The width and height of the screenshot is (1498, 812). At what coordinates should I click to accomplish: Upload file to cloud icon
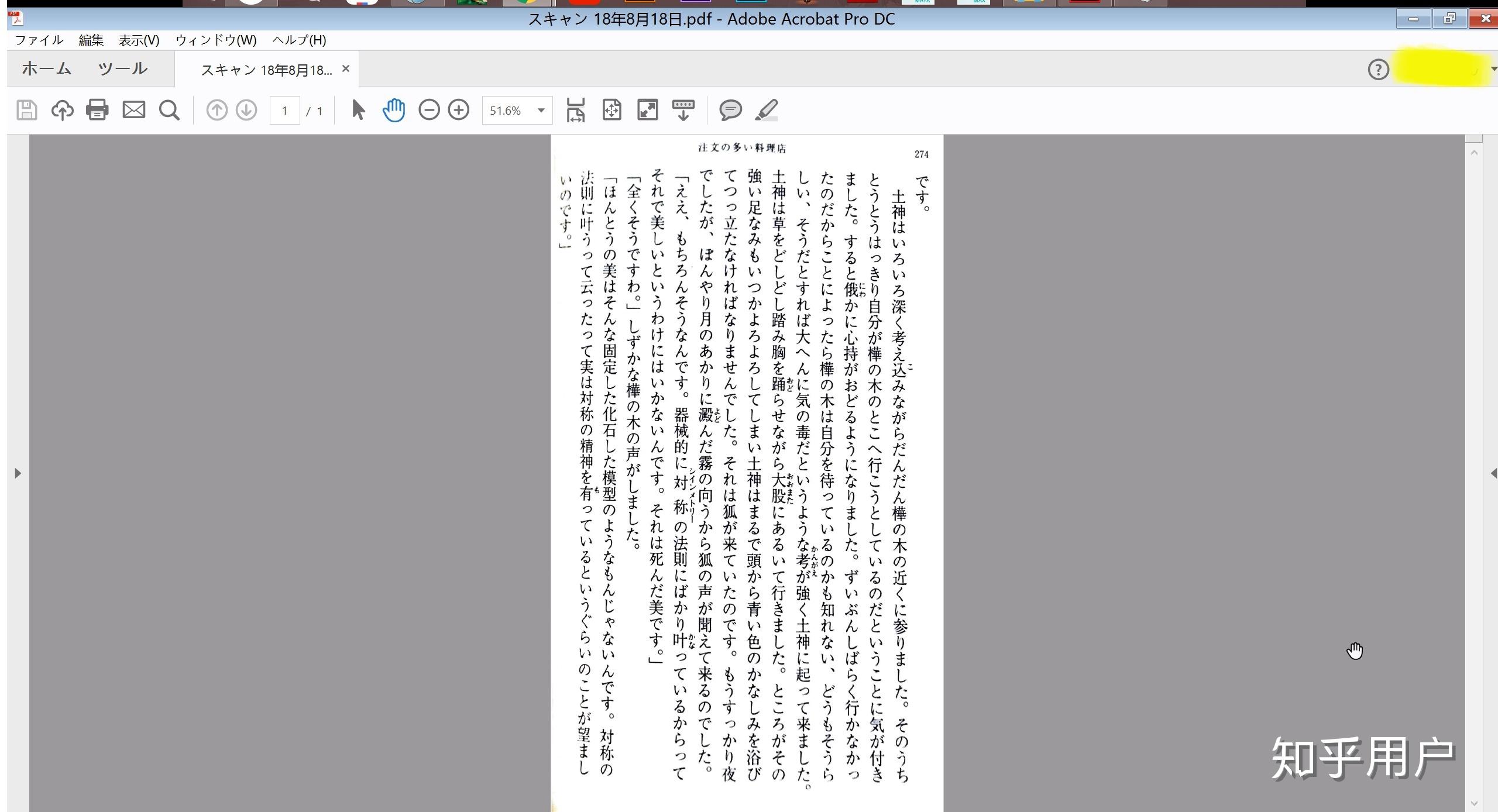pyautogui.click(x=62, y=110)
